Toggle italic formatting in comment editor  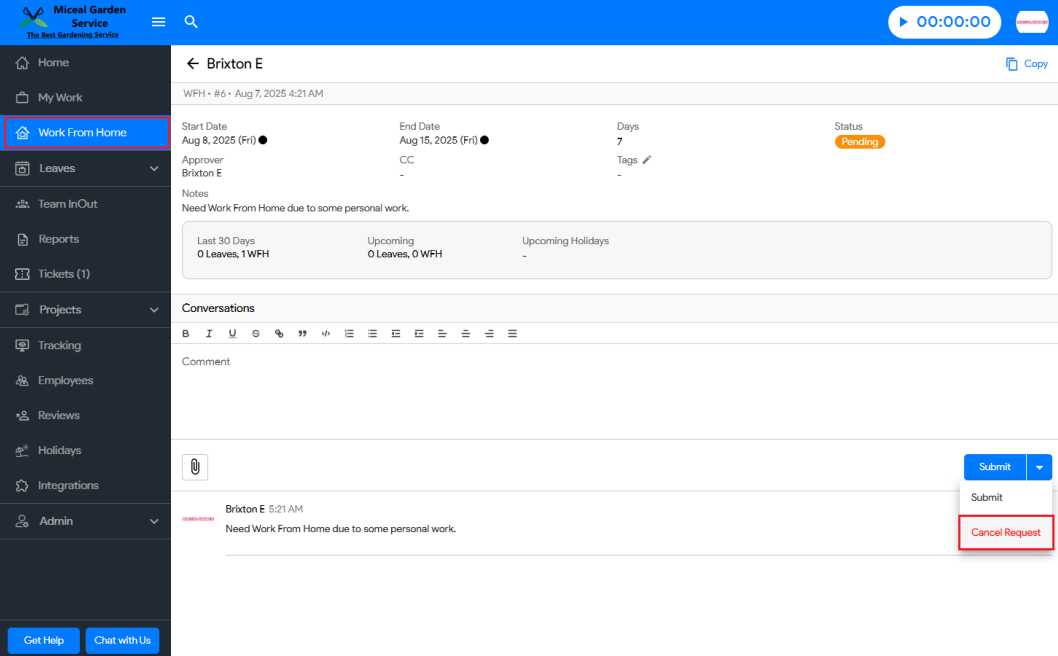coord(209,333)
